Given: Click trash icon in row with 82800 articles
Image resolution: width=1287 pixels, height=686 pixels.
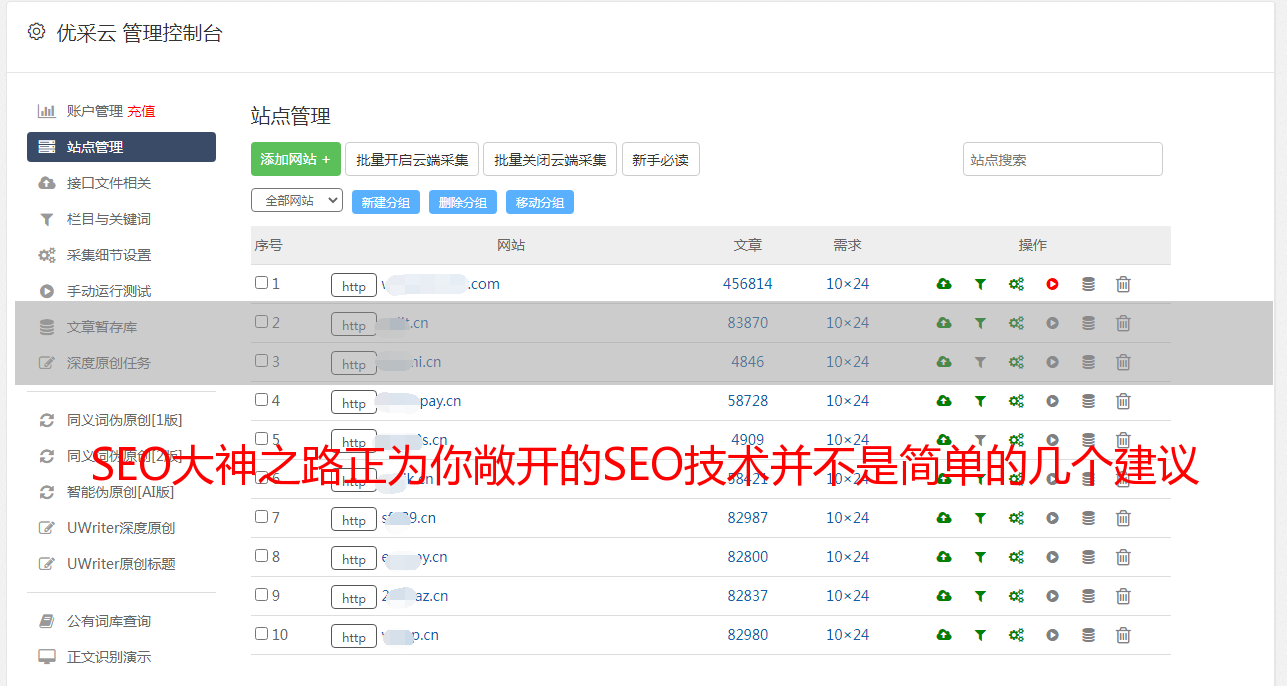Looking at the screenshot, I should [x=1123, y=557].
